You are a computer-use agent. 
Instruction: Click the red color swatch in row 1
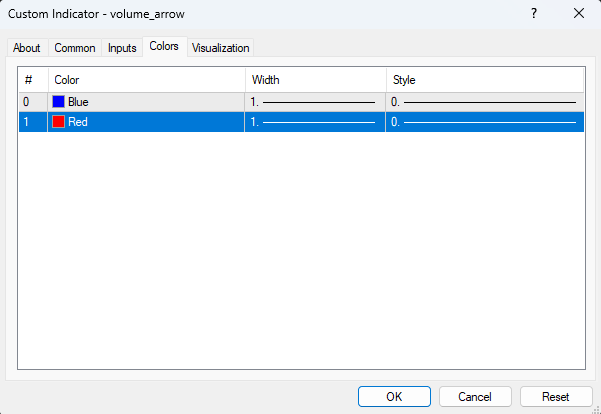59,122
